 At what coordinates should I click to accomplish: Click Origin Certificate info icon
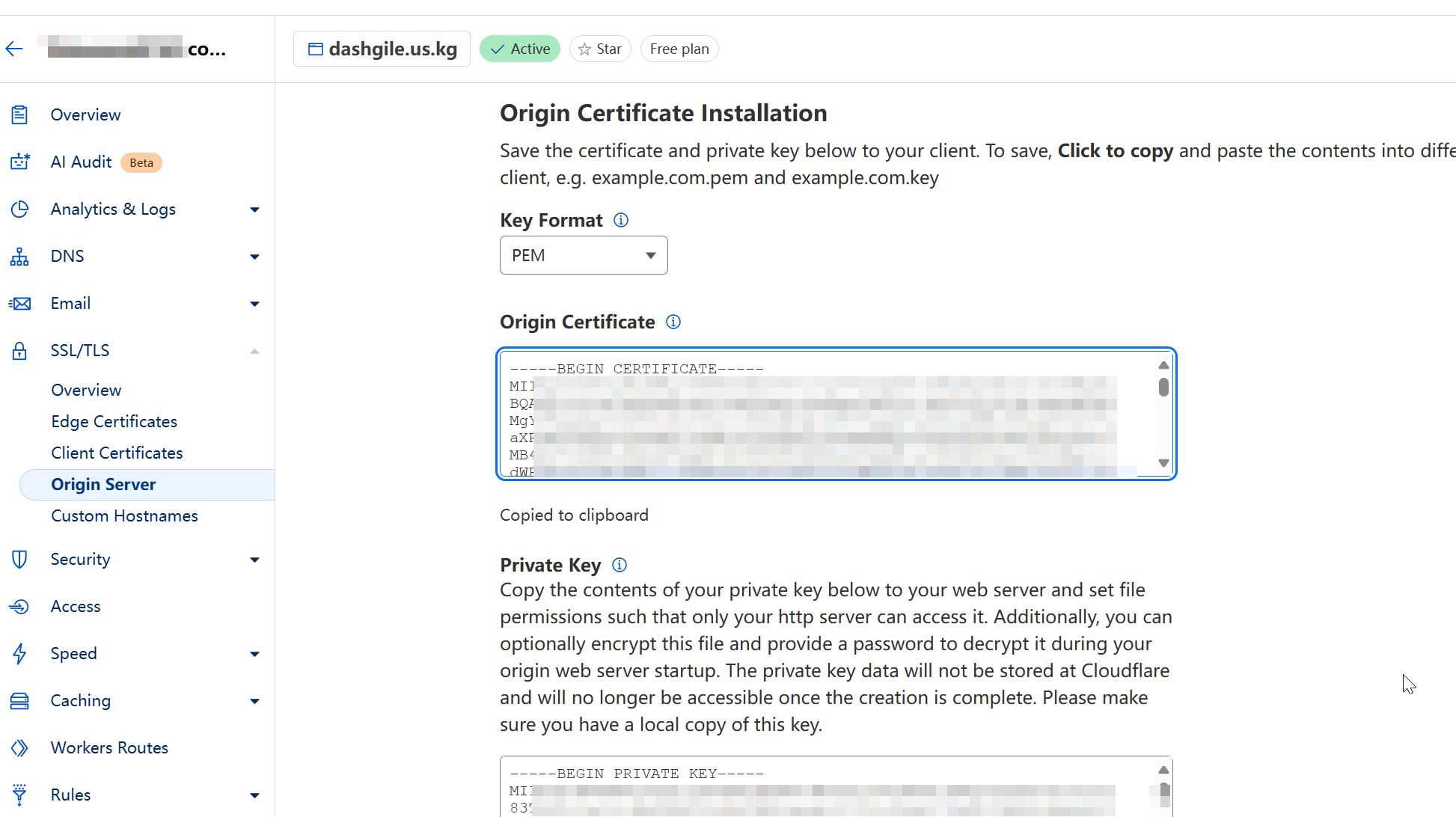pyautogui.click(x=673, y=322)
